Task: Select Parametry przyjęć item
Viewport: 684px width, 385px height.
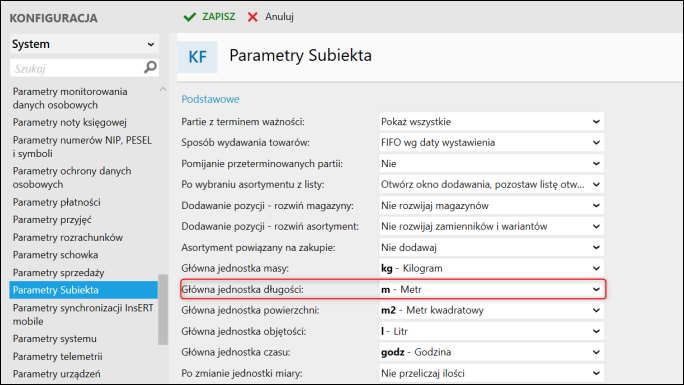Action: [52, 220]
